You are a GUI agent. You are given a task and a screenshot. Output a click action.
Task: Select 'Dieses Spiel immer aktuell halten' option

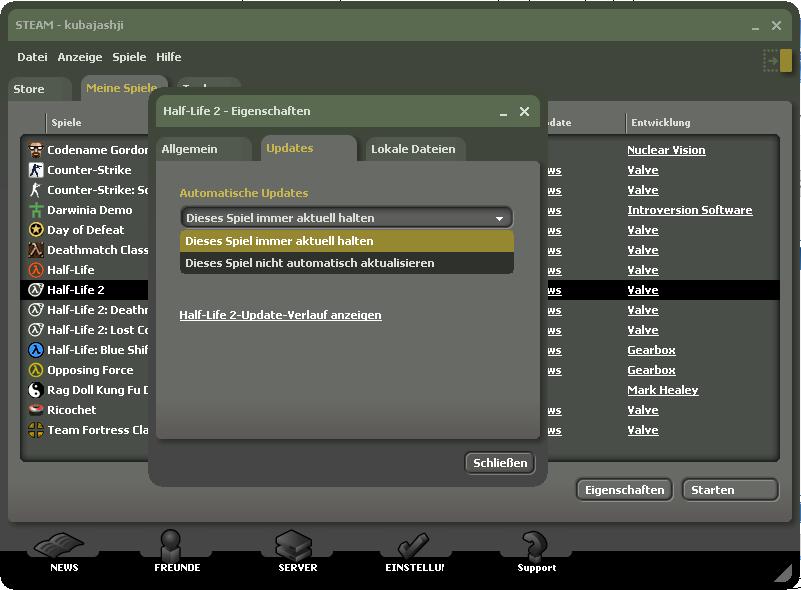(x=347, y=241)
